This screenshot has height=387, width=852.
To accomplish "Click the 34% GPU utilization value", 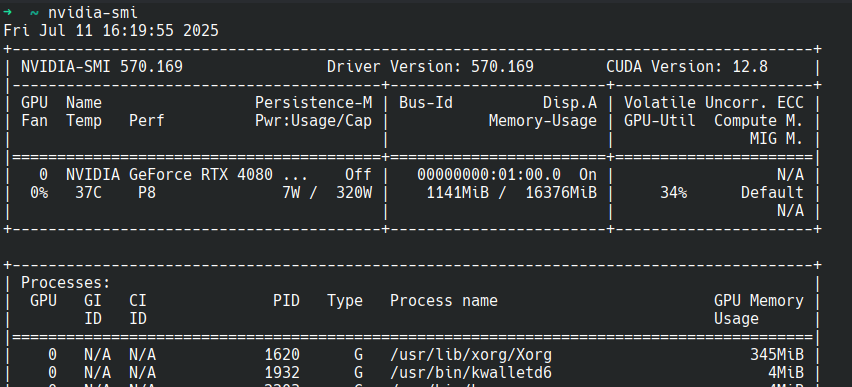I will tap(673, 192).
